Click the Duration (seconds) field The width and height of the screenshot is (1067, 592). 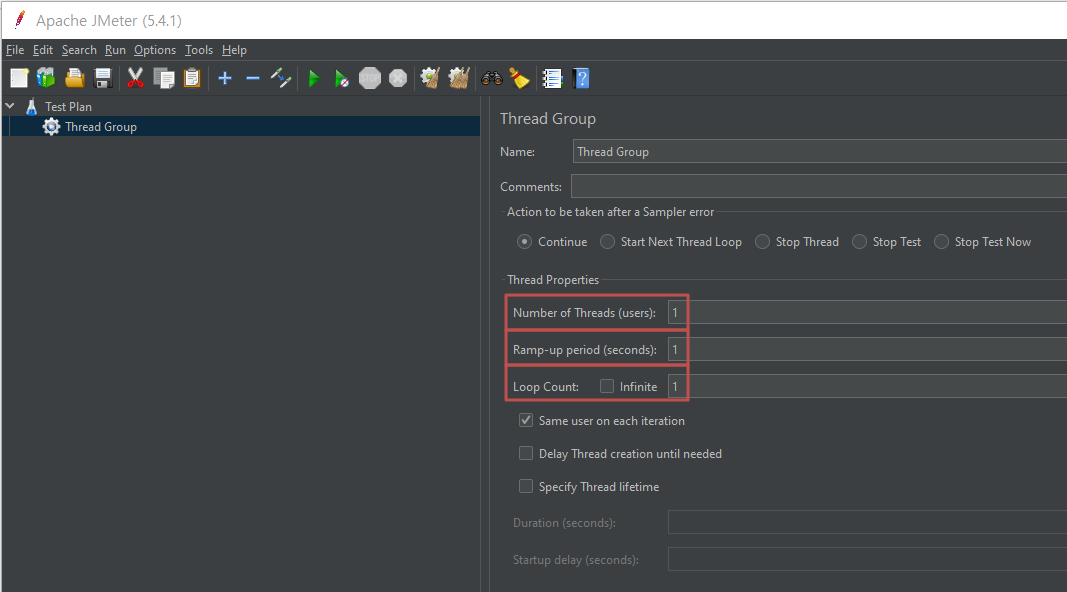pyautogui.click(x=867, y=523)
